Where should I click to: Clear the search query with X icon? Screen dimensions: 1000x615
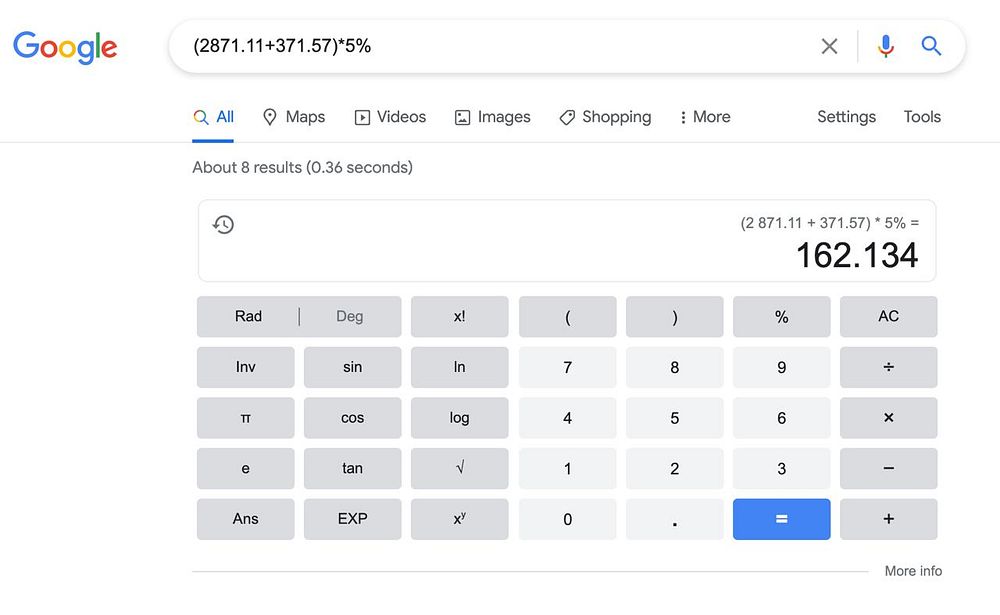tap(829, 46)
